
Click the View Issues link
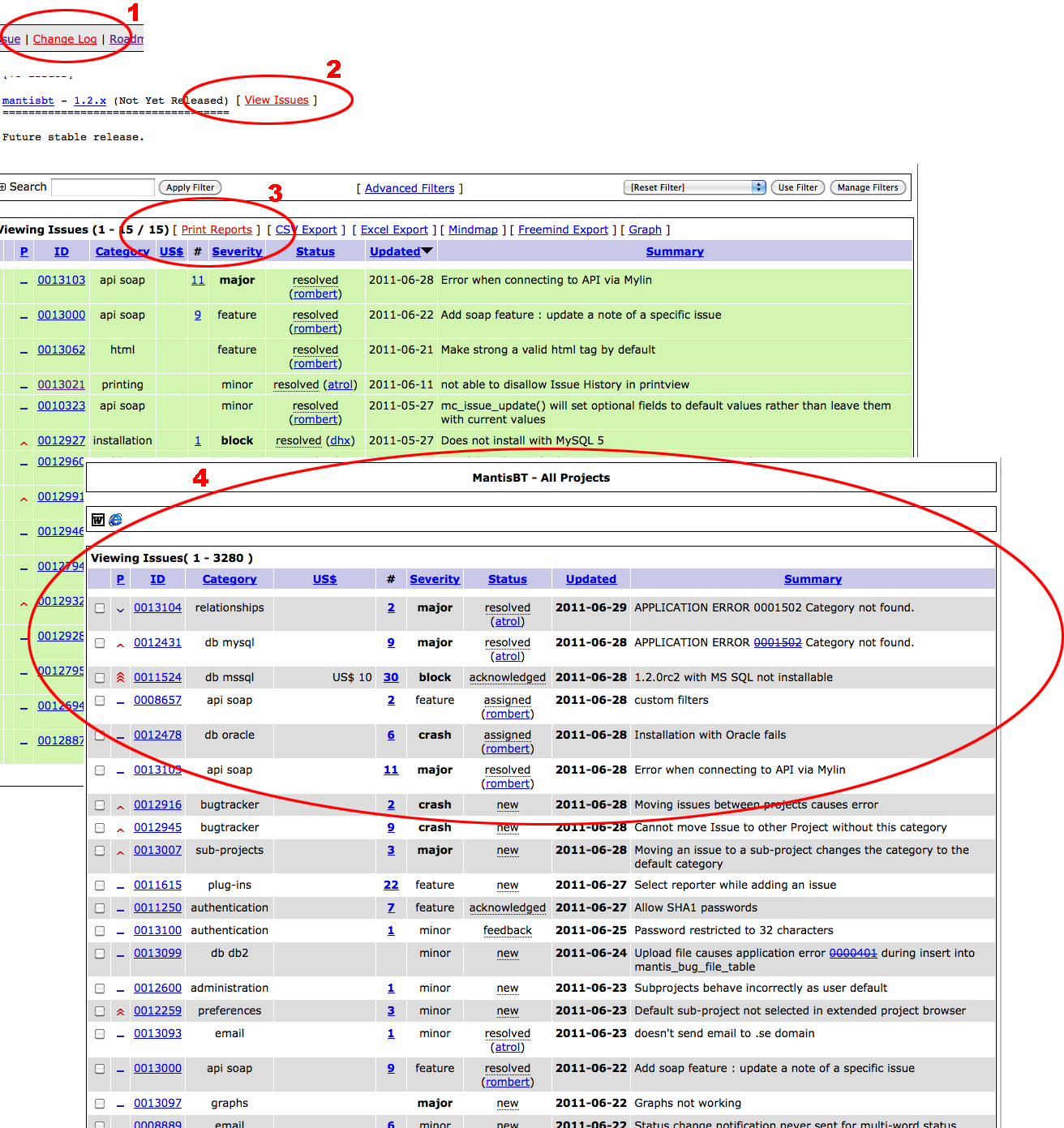click(277, 100)
